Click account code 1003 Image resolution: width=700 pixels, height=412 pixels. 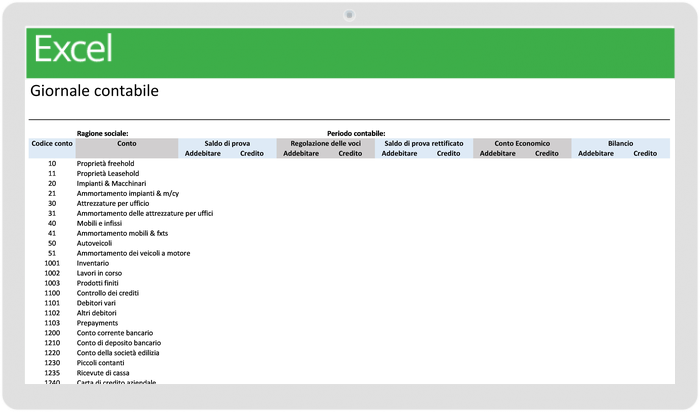click(x=52, y=283)
